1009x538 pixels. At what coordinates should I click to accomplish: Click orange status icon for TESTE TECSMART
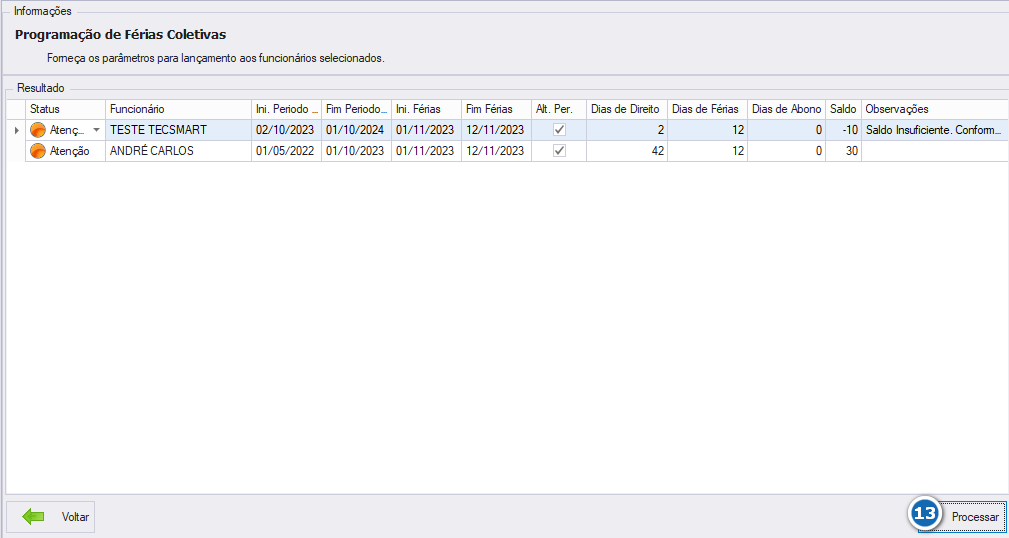[38, 130]
